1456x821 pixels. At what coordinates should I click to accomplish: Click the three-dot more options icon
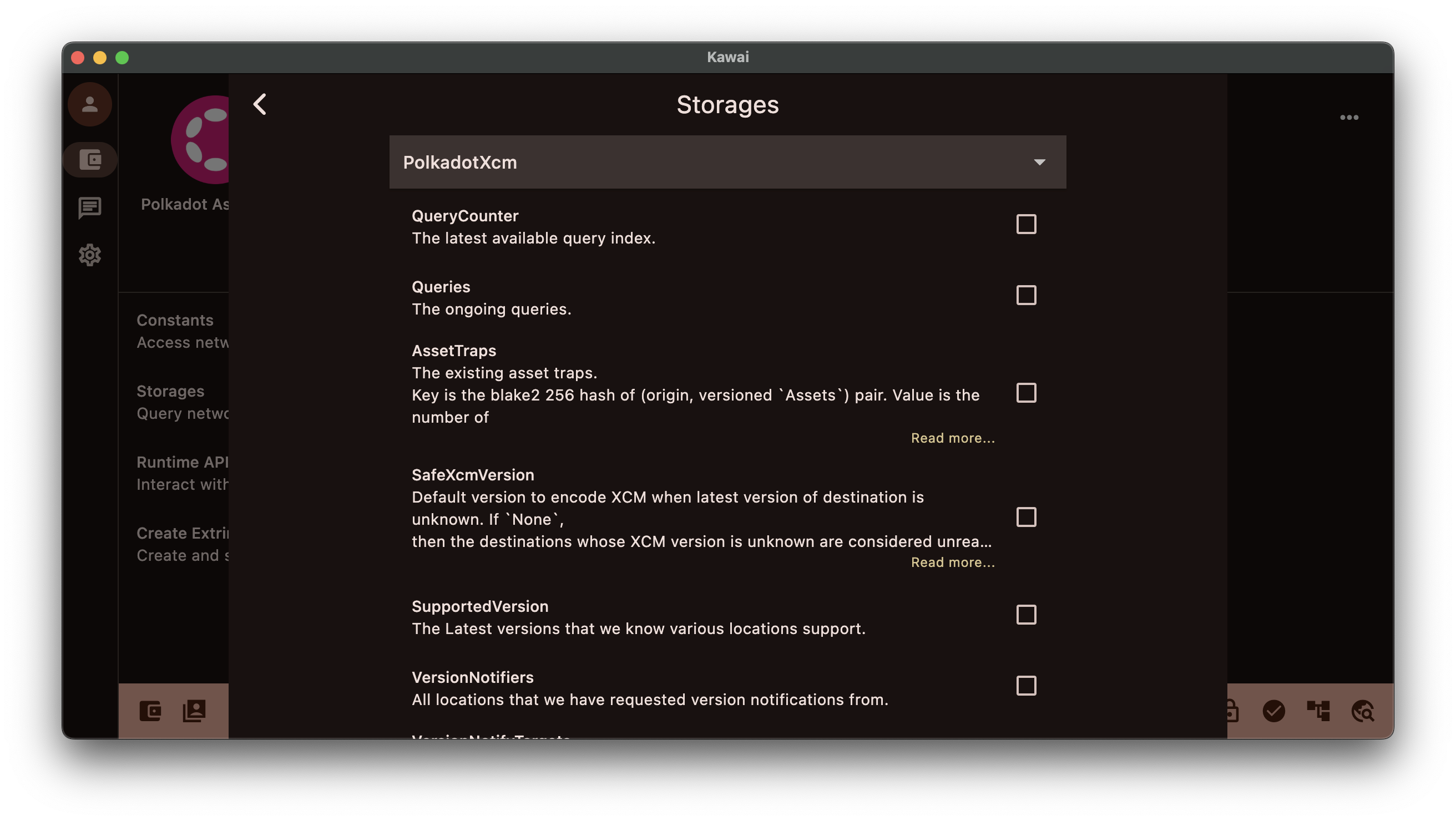[1348, 118]
